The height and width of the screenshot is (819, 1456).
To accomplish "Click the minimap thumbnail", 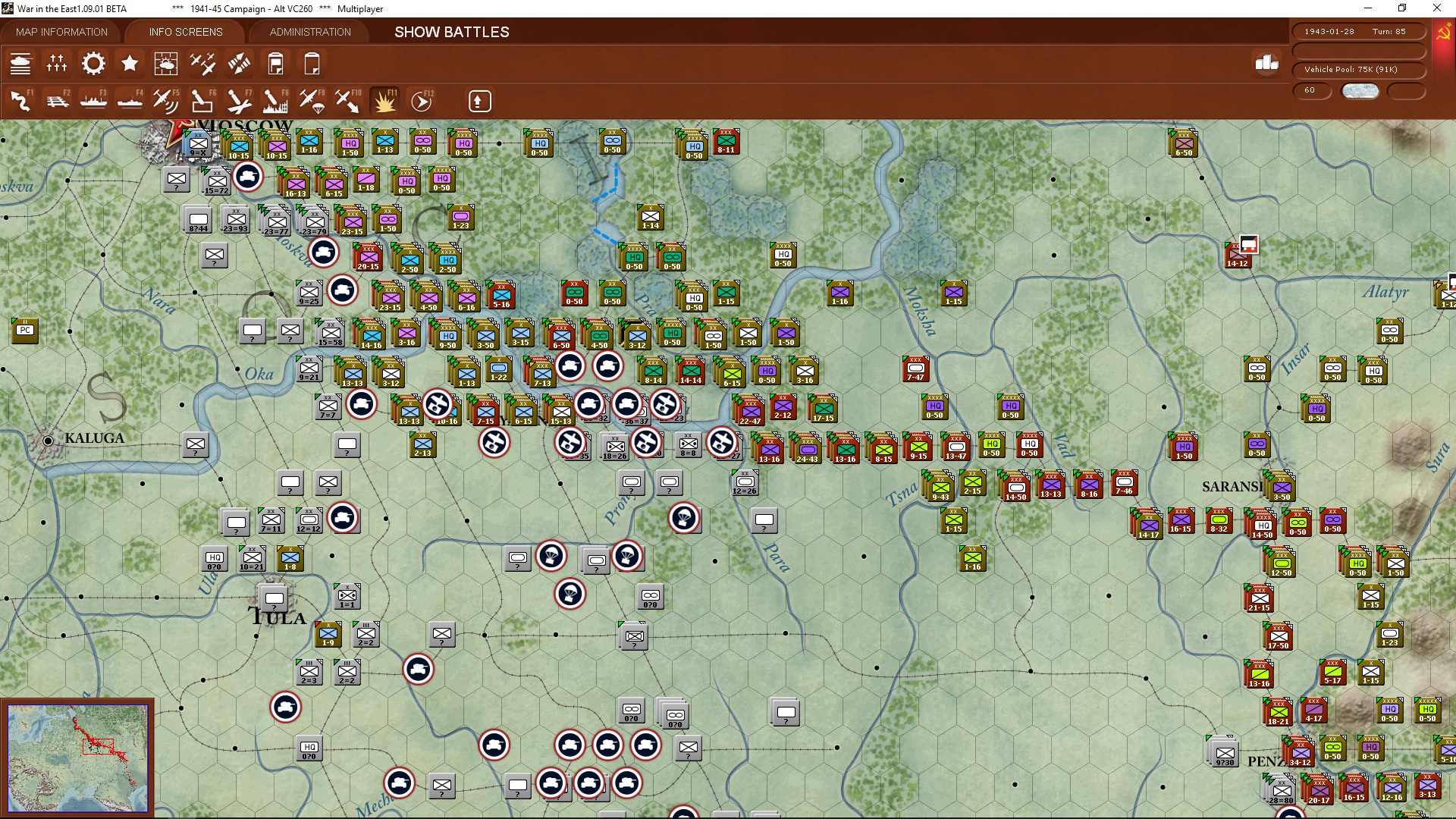I will point(78,758).
